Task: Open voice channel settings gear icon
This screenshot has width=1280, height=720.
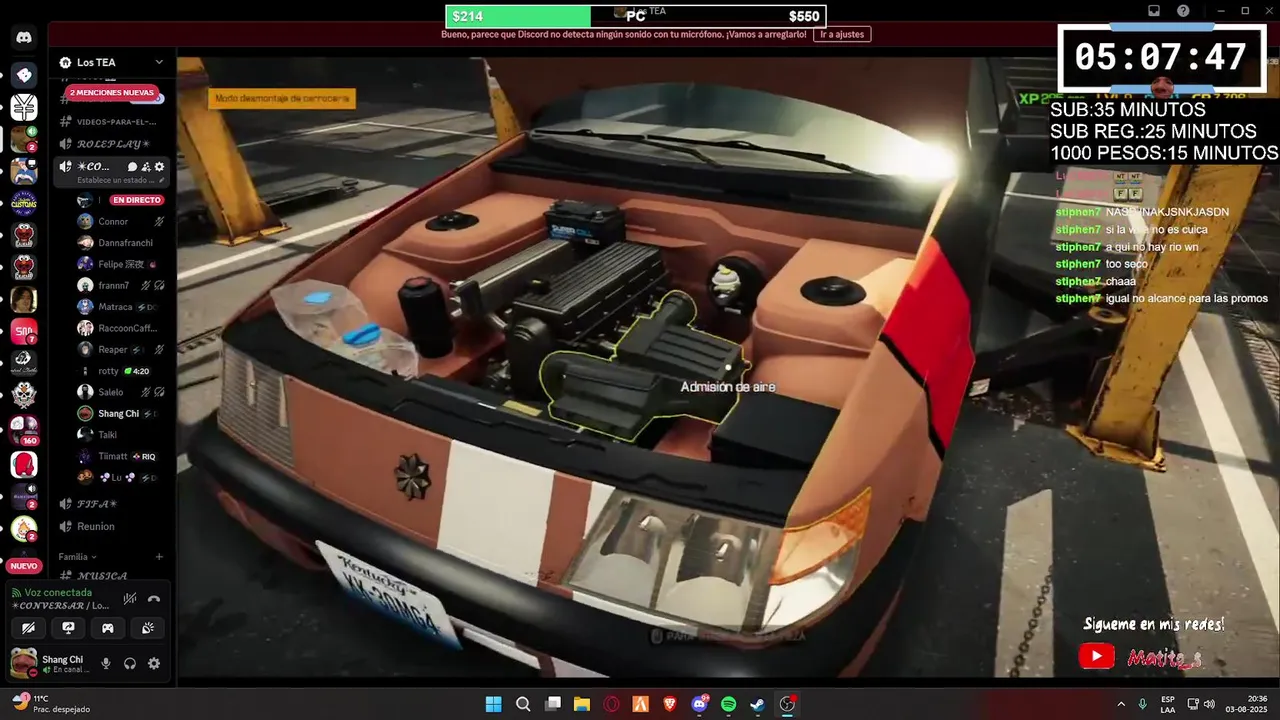Action: pyautogui.click(x=159, y=167)
